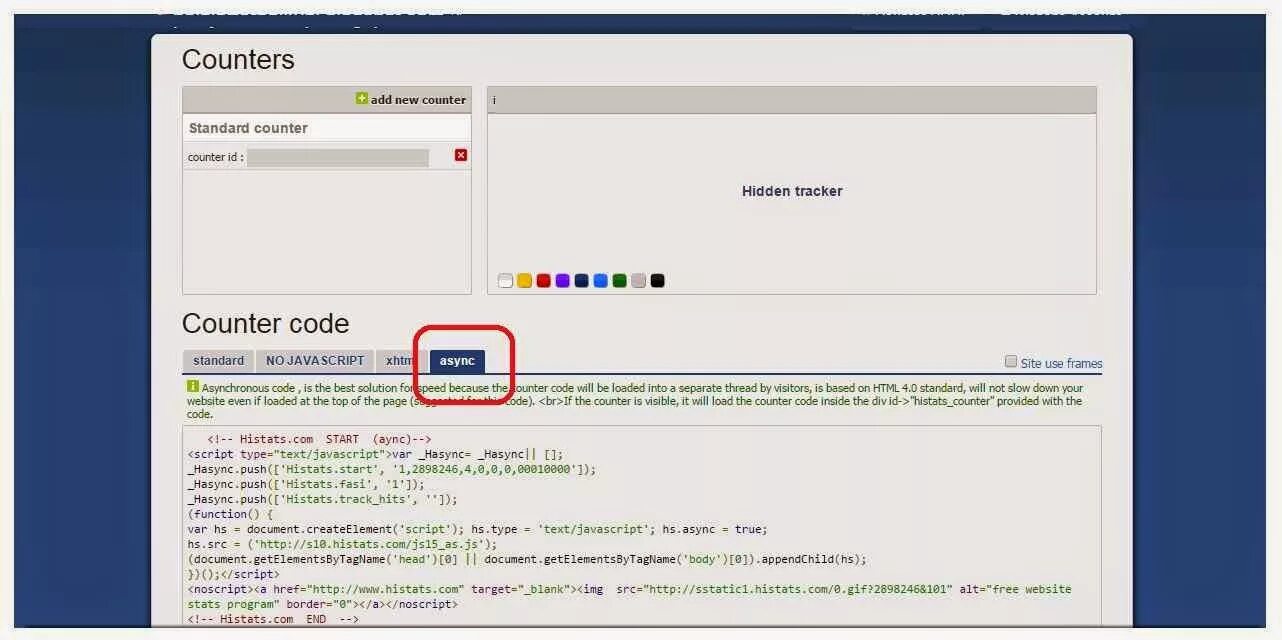Image resolution: width=1282 pixels, height=640 pixels.
Task: Choose the black color swatch
Action: point(657,281)
